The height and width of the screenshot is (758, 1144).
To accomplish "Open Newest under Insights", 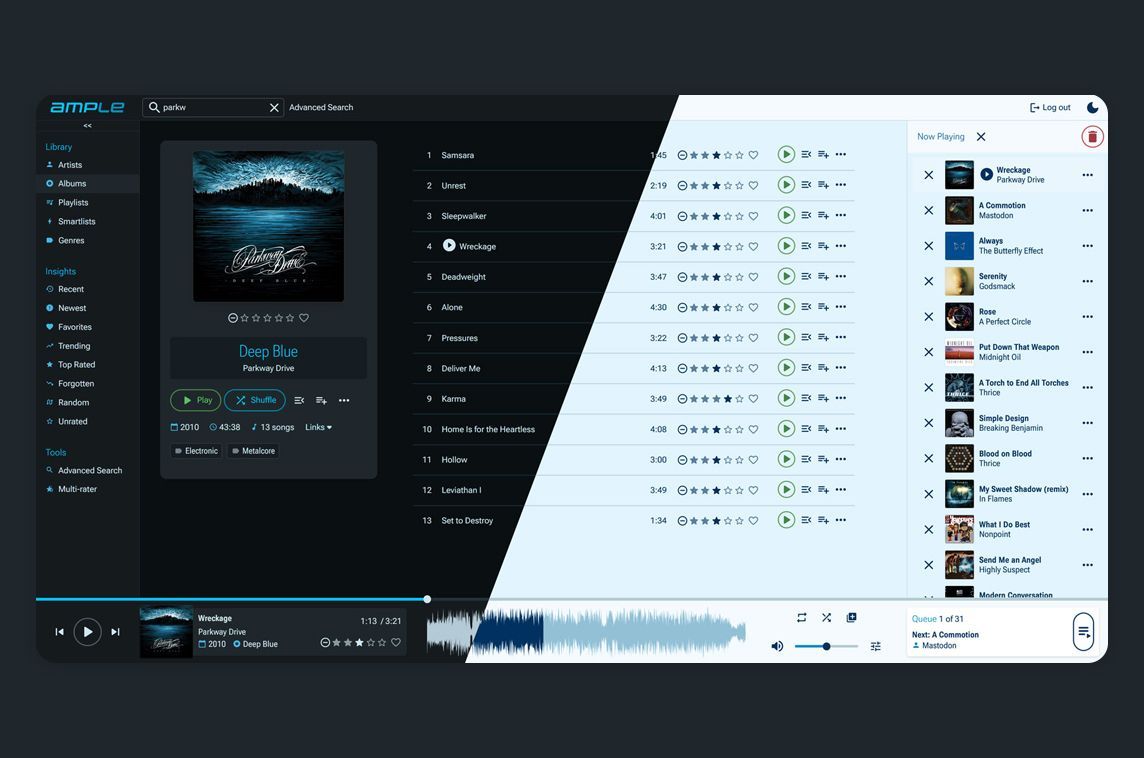I will tap(72, 309).
